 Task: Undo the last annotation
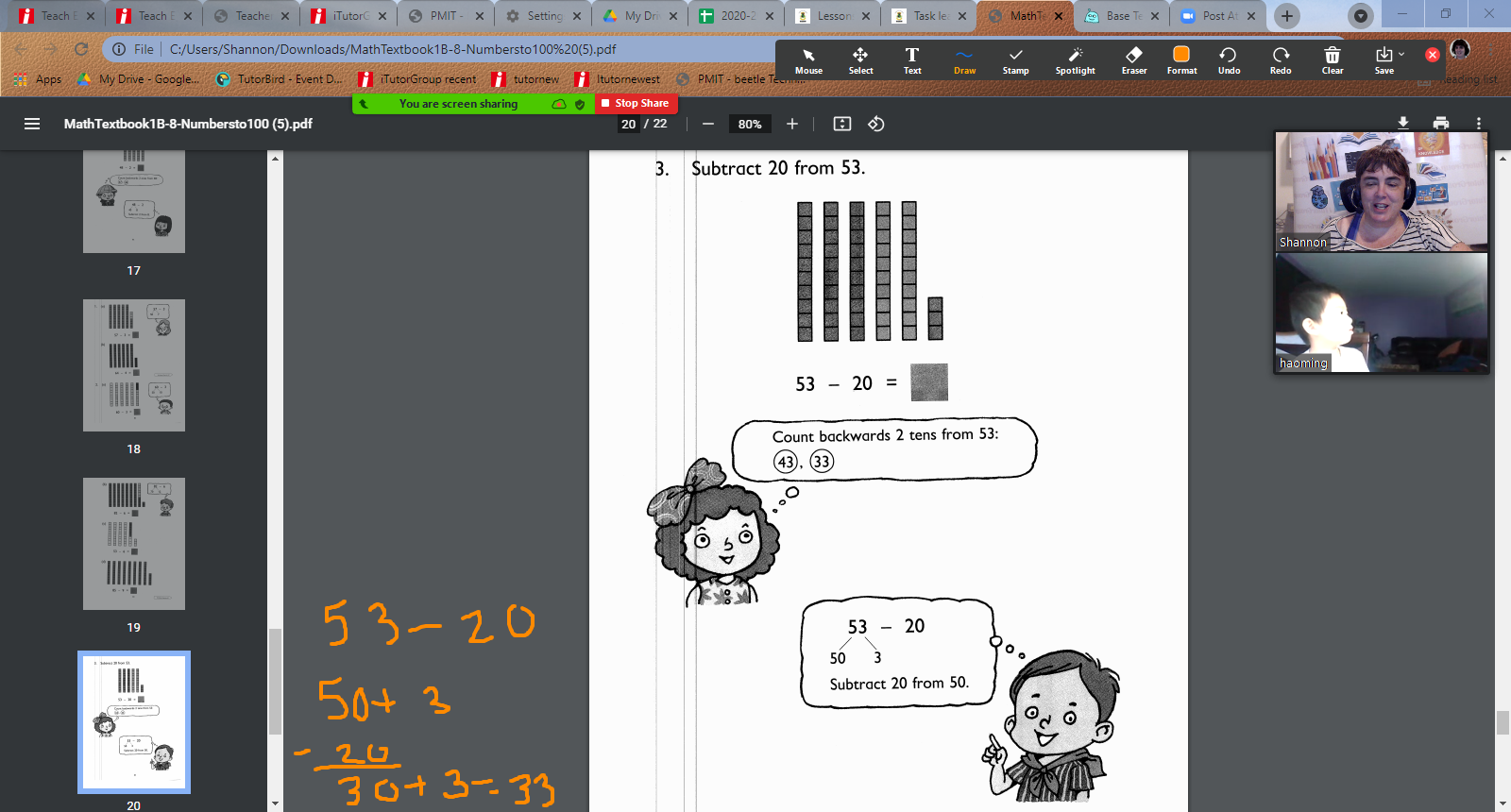1229,60
